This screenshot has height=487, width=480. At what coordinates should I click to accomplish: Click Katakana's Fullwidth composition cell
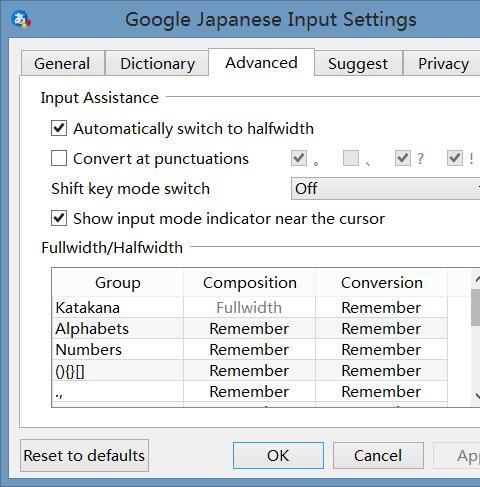click(249, 307)
